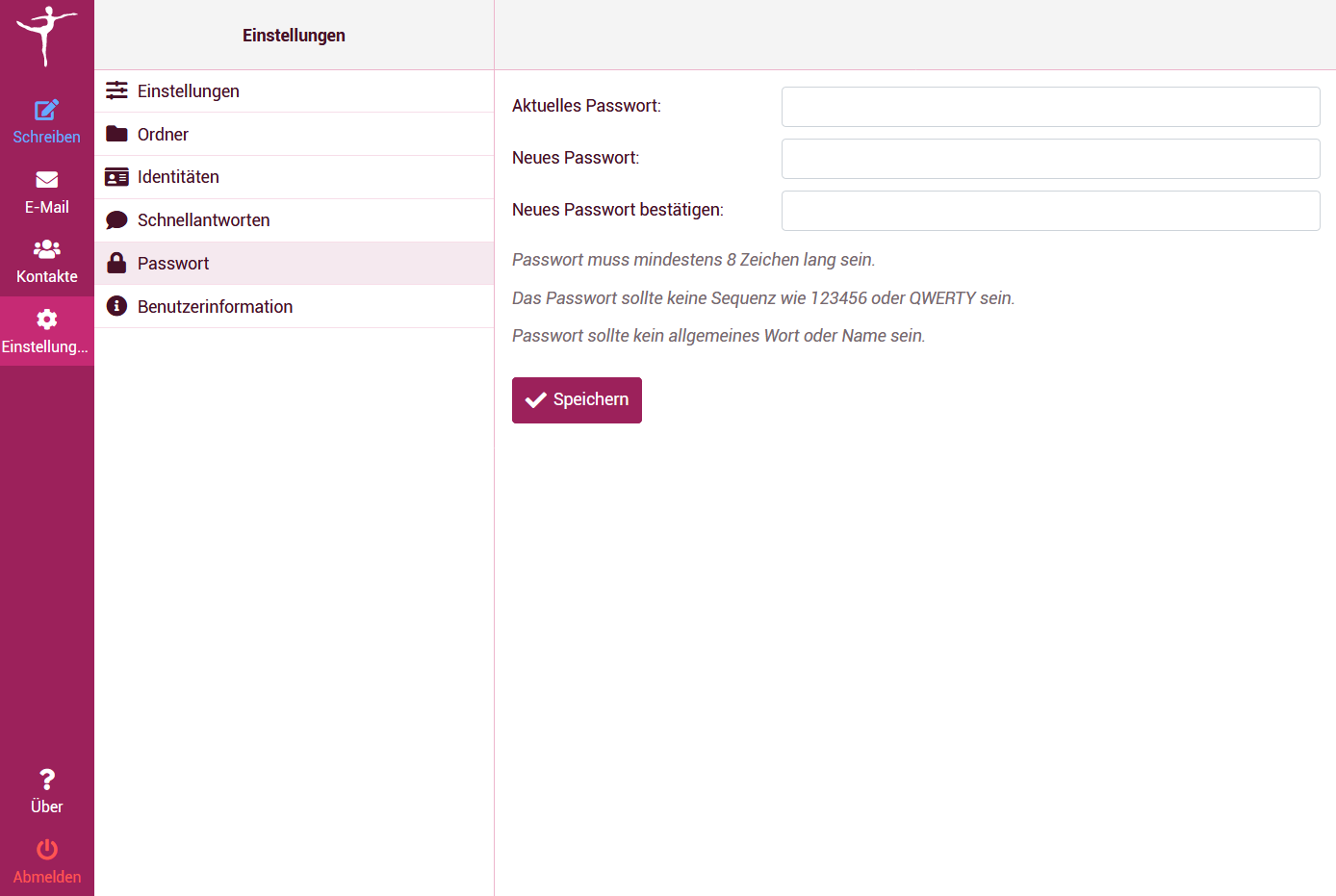Focus the Neues Passwort bestätigen input field
Viewport: 1336px width, 896px height.
point(1050,211)
